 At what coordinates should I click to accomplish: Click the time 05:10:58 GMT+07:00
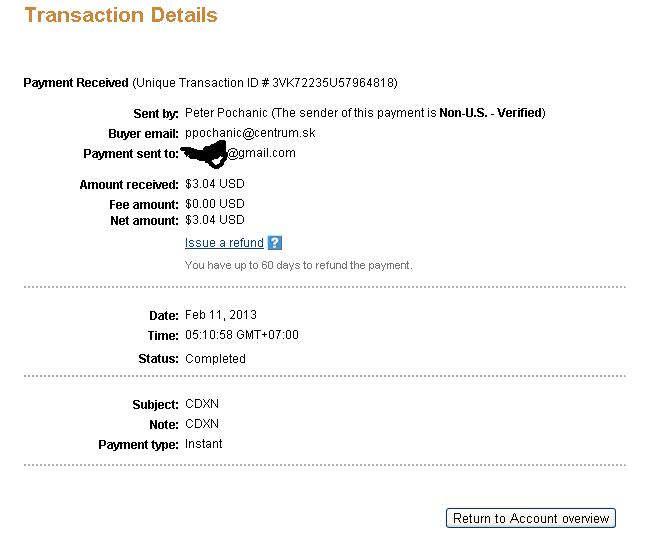[242, 335]
